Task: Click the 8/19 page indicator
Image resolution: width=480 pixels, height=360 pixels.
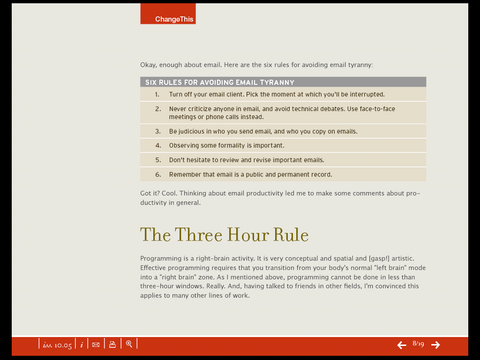Action: point(418,344)
